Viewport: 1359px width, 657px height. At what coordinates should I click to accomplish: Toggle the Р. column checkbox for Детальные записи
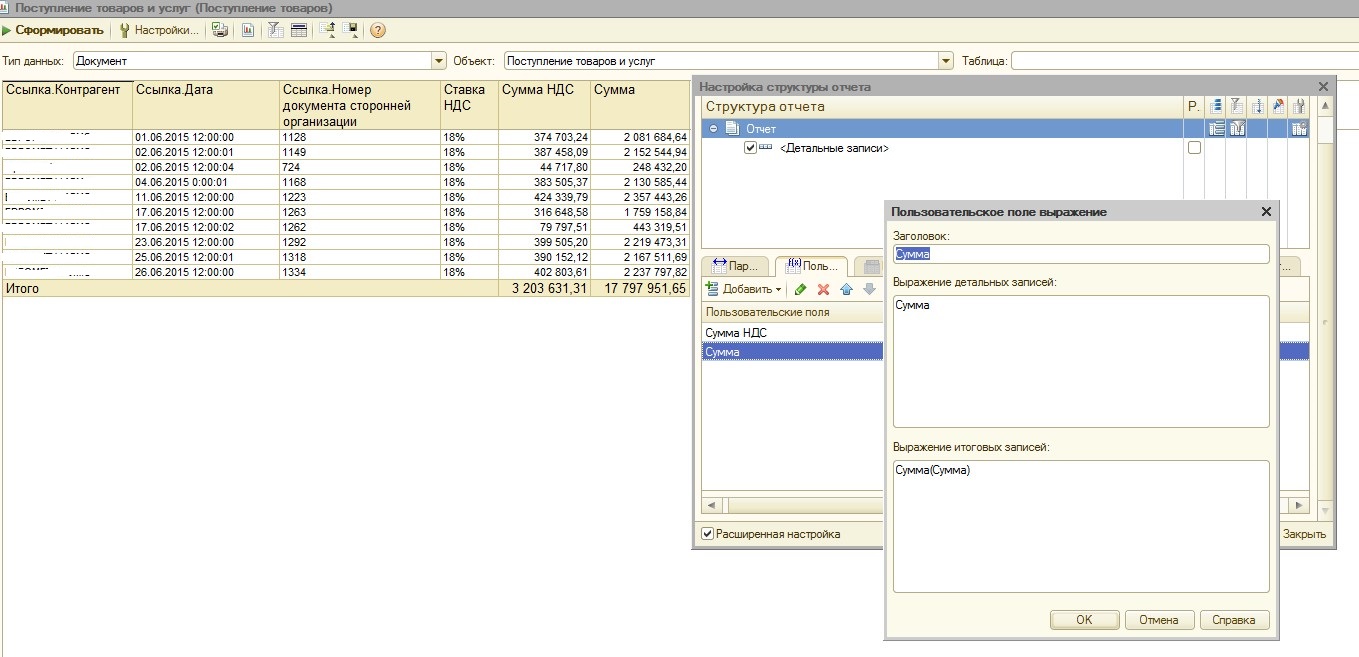[1193, 148]
